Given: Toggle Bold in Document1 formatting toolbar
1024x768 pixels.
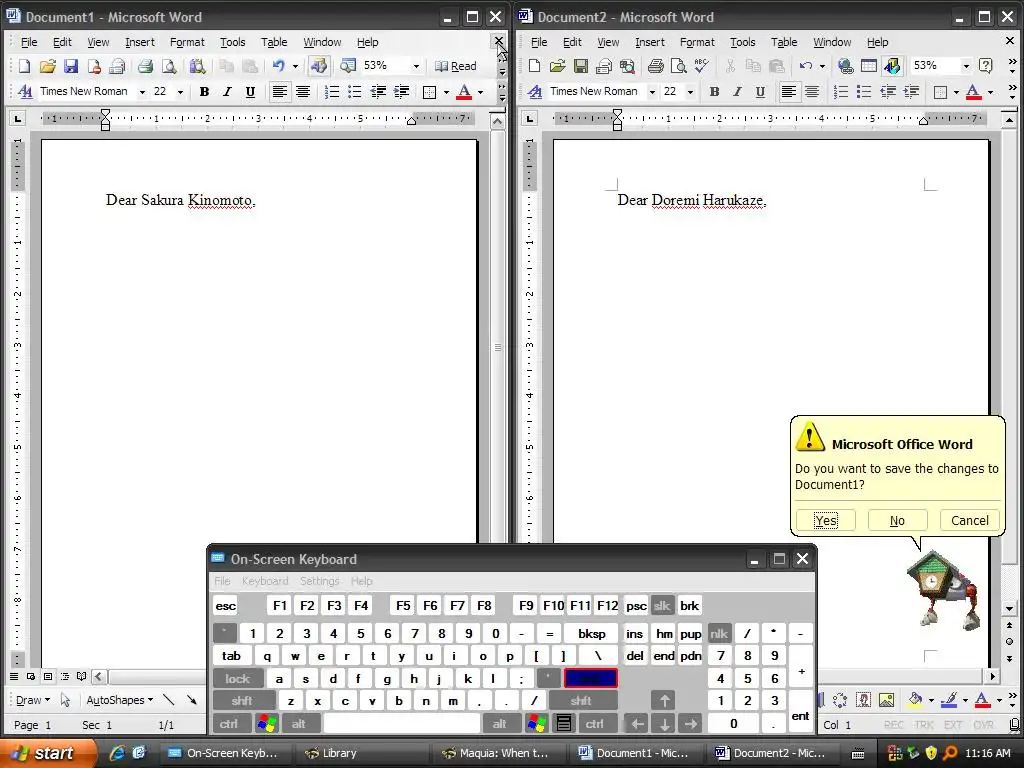Looking at the screenshot, I should click(204, 91).
